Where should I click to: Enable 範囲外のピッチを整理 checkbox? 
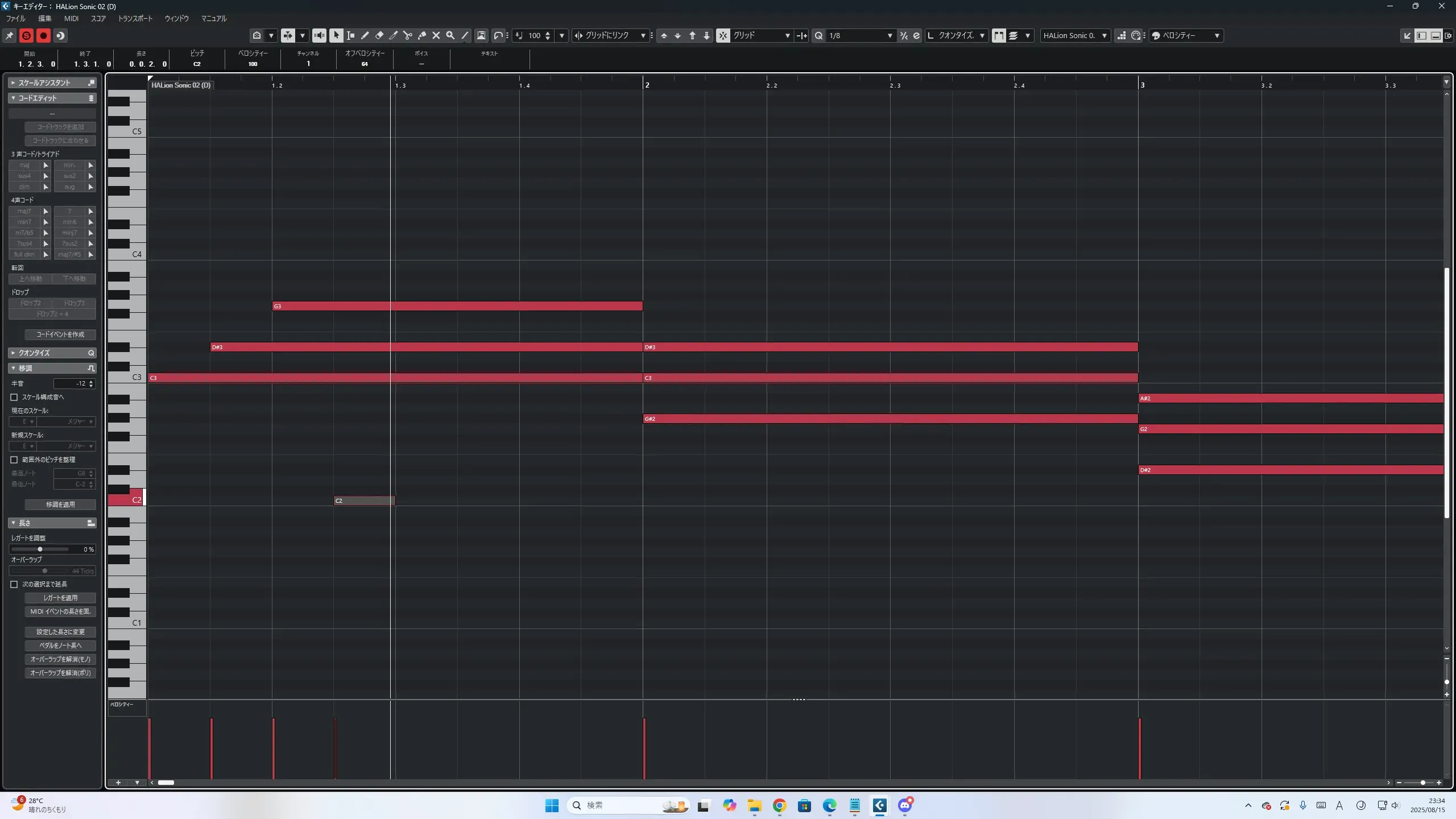[14, 460]
